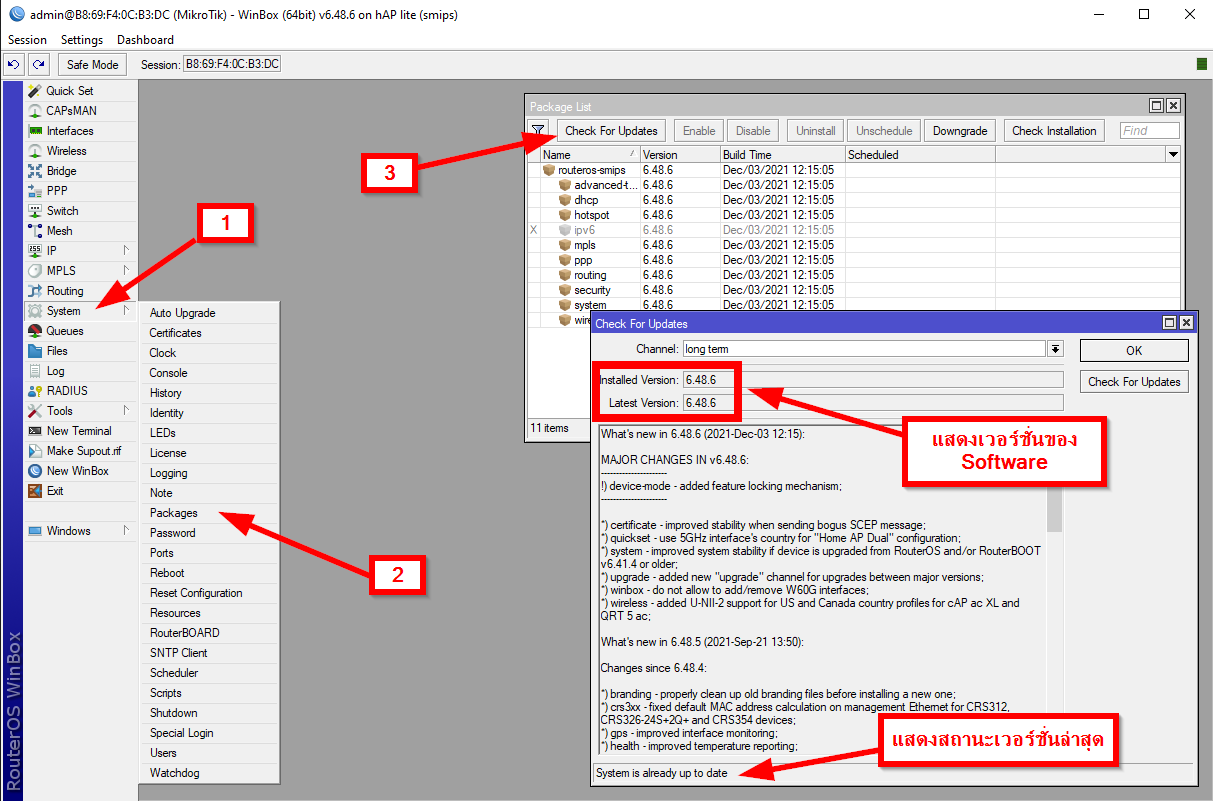
Task: Select Reboot in System submenu
Action: tap(209, 573)
